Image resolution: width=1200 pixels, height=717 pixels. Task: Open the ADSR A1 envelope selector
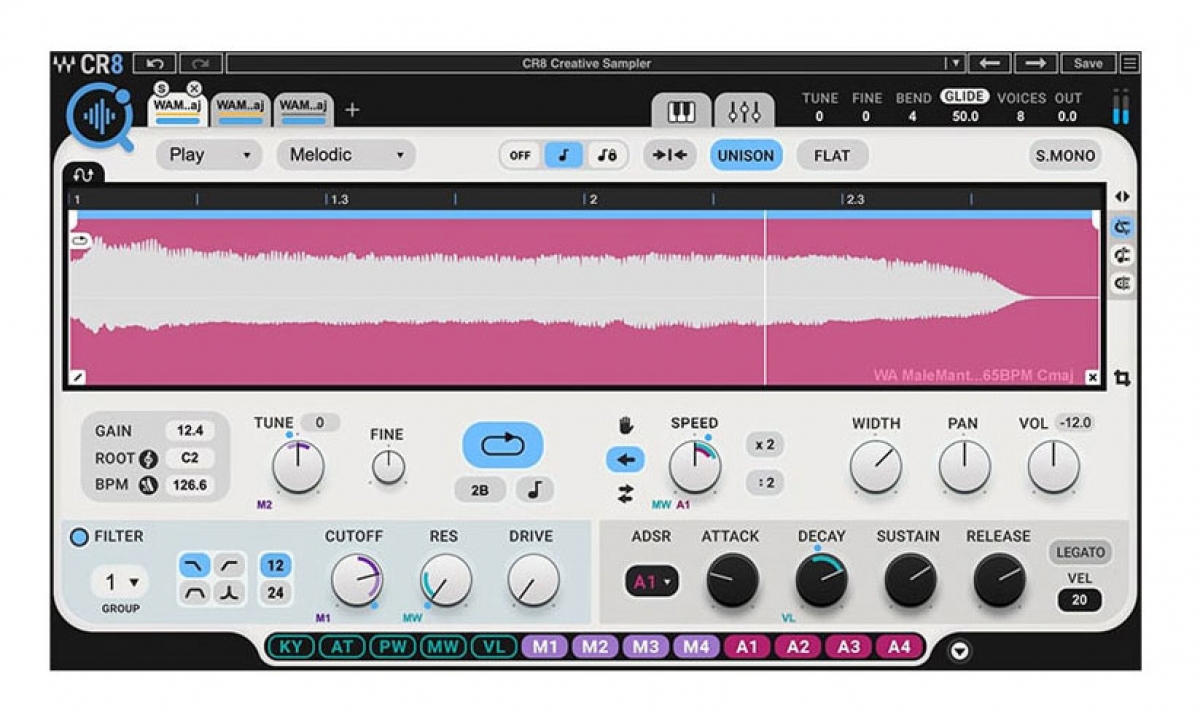652,581
